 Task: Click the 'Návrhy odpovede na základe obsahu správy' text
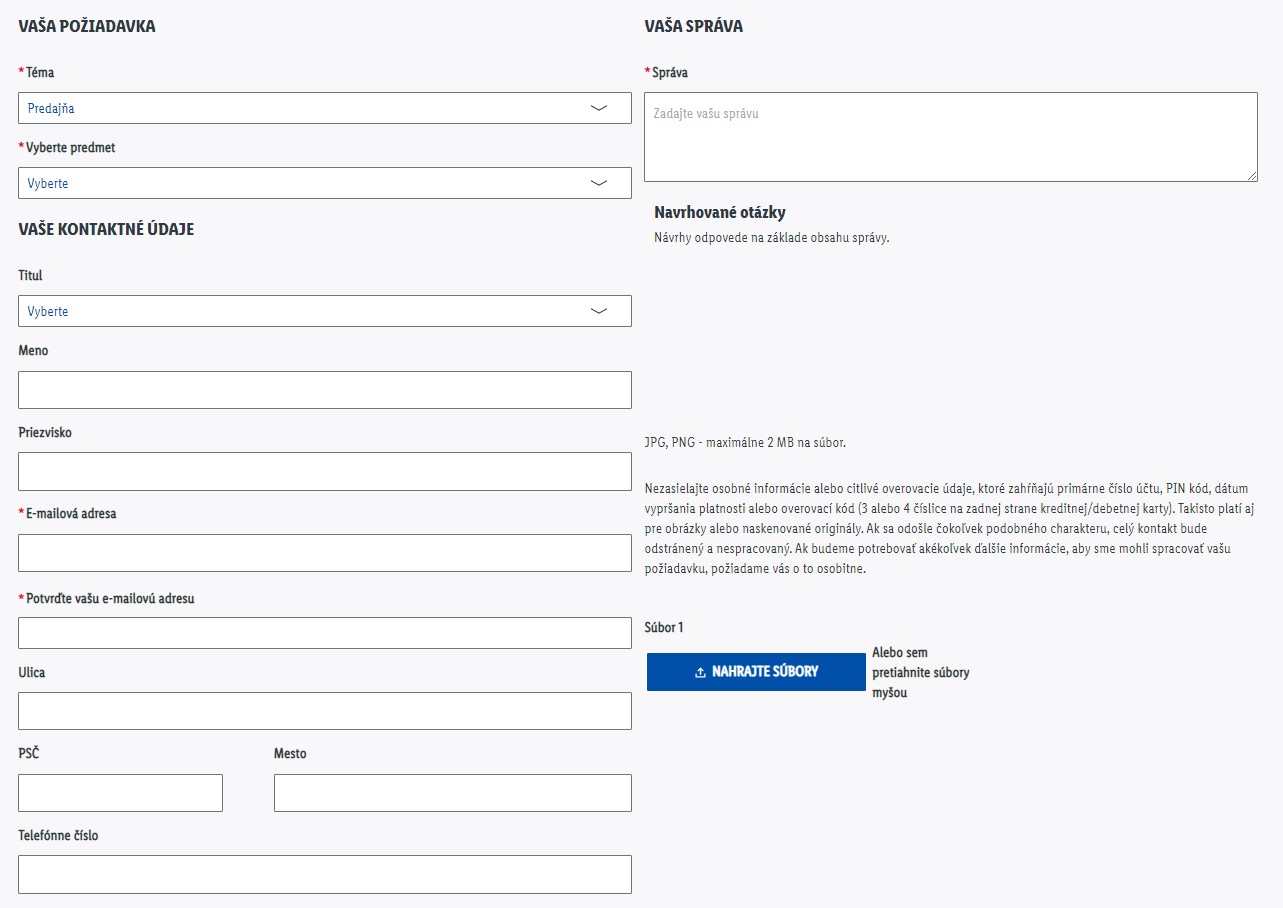point(772,238)
